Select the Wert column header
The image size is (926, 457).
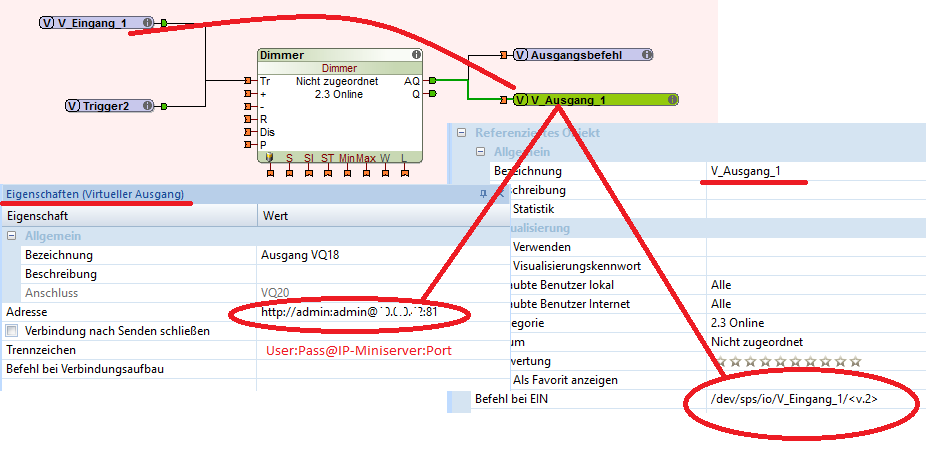tap(381, 216)
